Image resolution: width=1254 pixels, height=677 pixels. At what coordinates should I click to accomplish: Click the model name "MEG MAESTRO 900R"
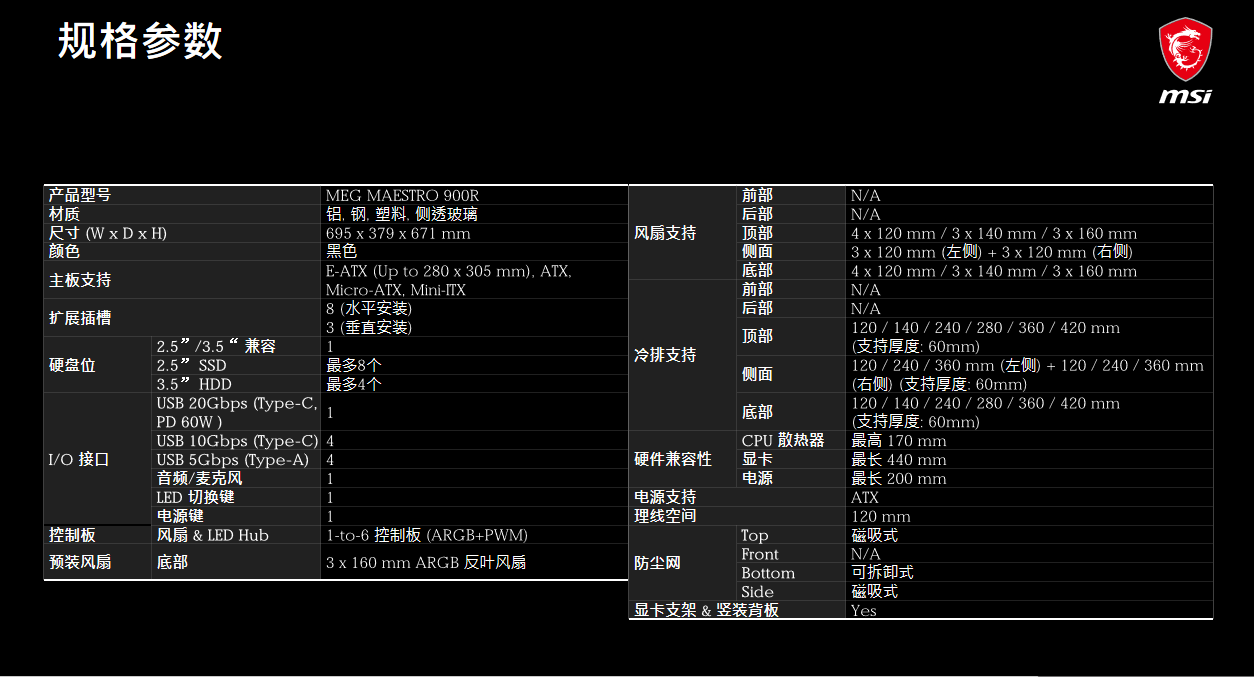coord(403,196)
